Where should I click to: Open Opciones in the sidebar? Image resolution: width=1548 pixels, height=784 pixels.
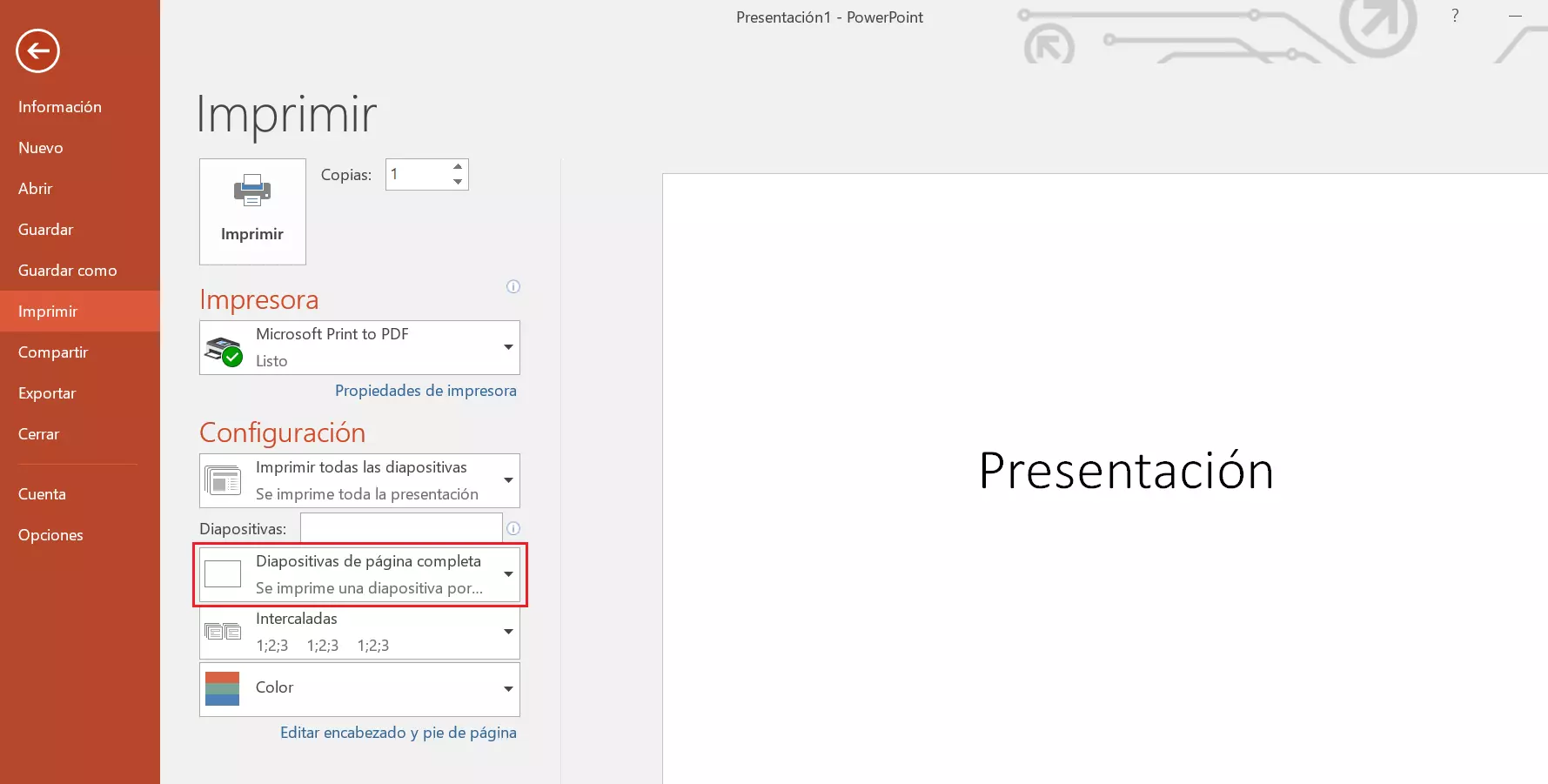[x=80, y=535]
